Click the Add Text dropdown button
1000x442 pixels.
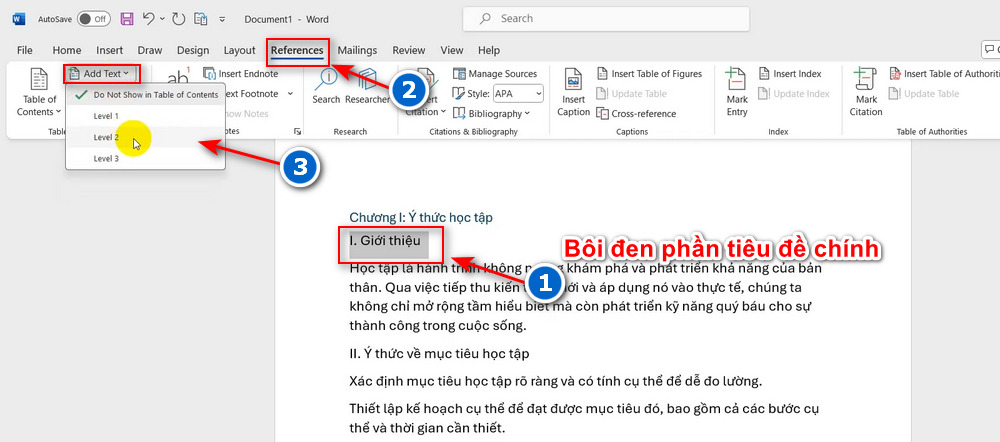pyautogui.click(x=101, y=74)
